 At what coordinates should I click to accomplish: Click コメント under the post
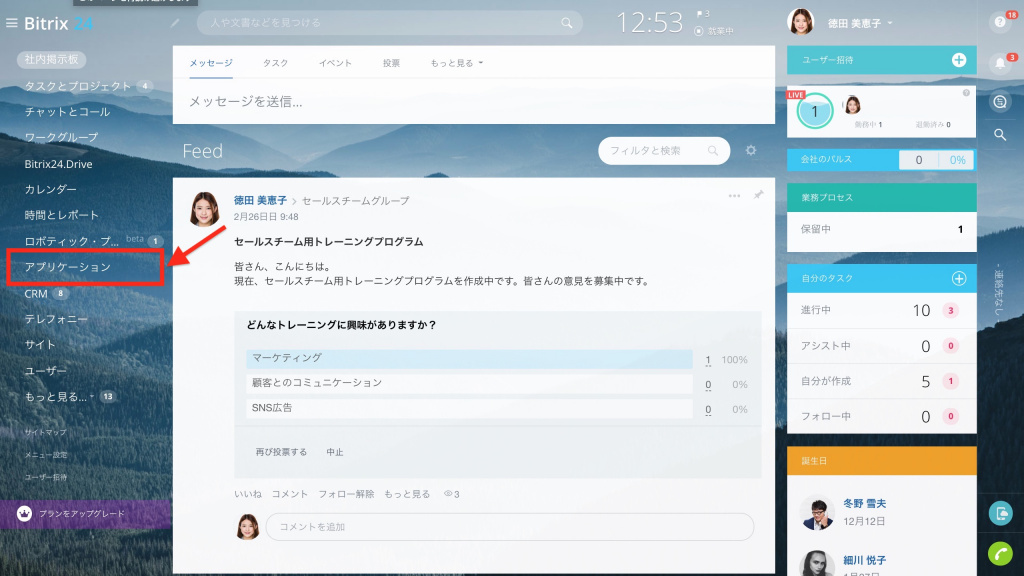click(x=289, y=494)
